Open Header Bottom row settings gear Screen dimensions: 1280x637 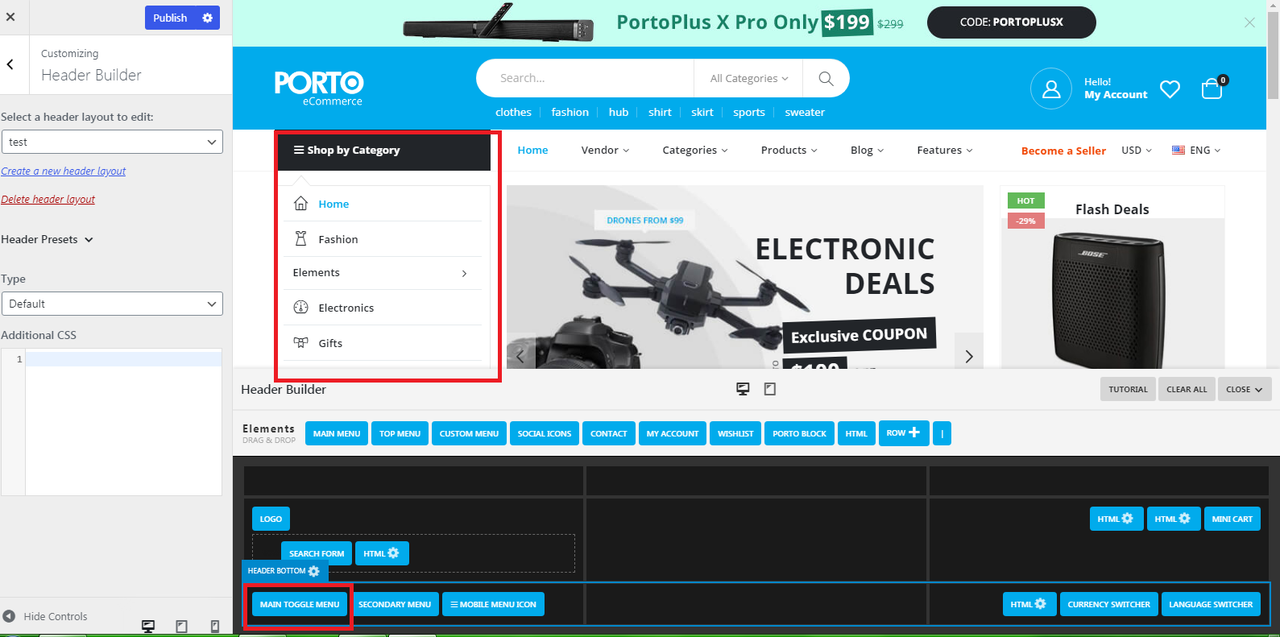point(314,571)
